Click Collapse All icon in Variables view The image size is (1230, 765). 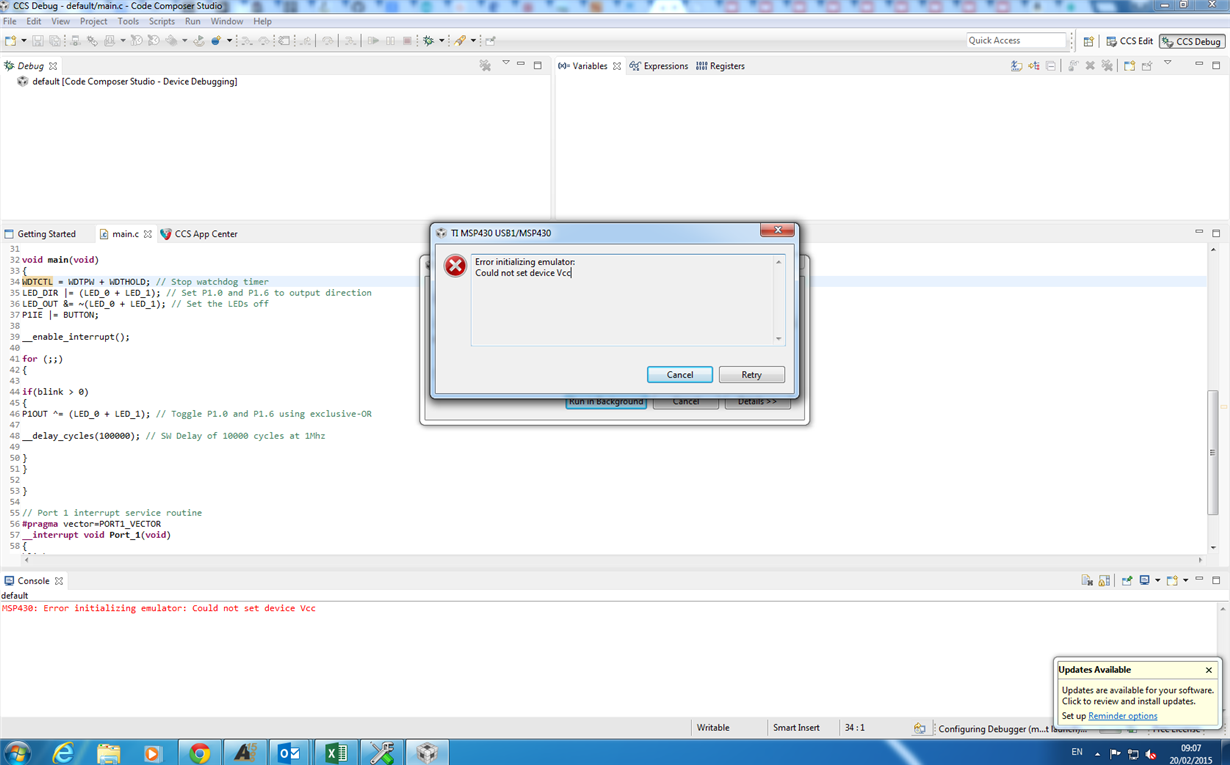1051,66
